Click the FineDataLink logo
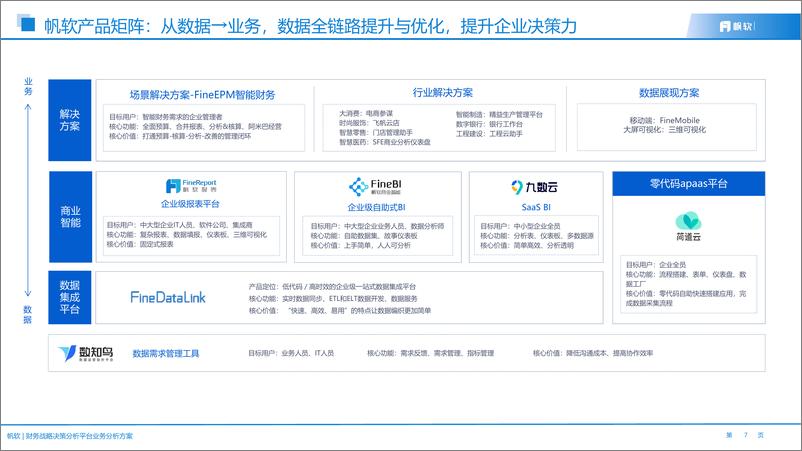802x451 pixels. tap(168, 297)
